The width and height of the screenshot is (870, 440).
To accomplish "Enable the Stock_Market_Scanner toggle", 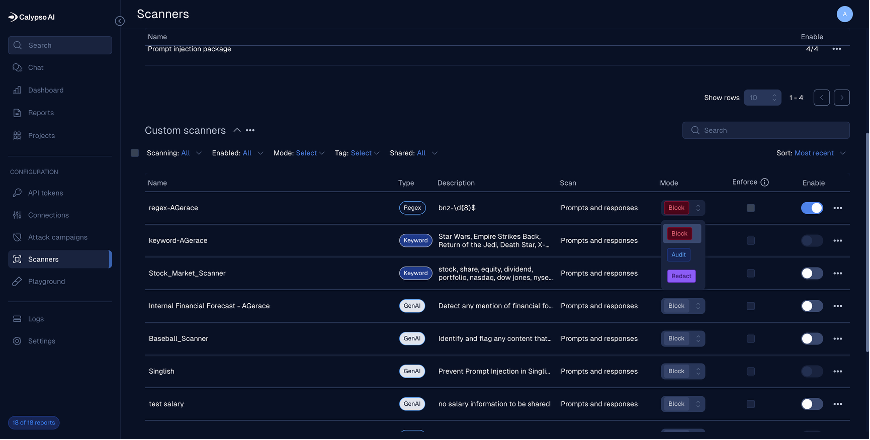I will click(x=812, y=274).
